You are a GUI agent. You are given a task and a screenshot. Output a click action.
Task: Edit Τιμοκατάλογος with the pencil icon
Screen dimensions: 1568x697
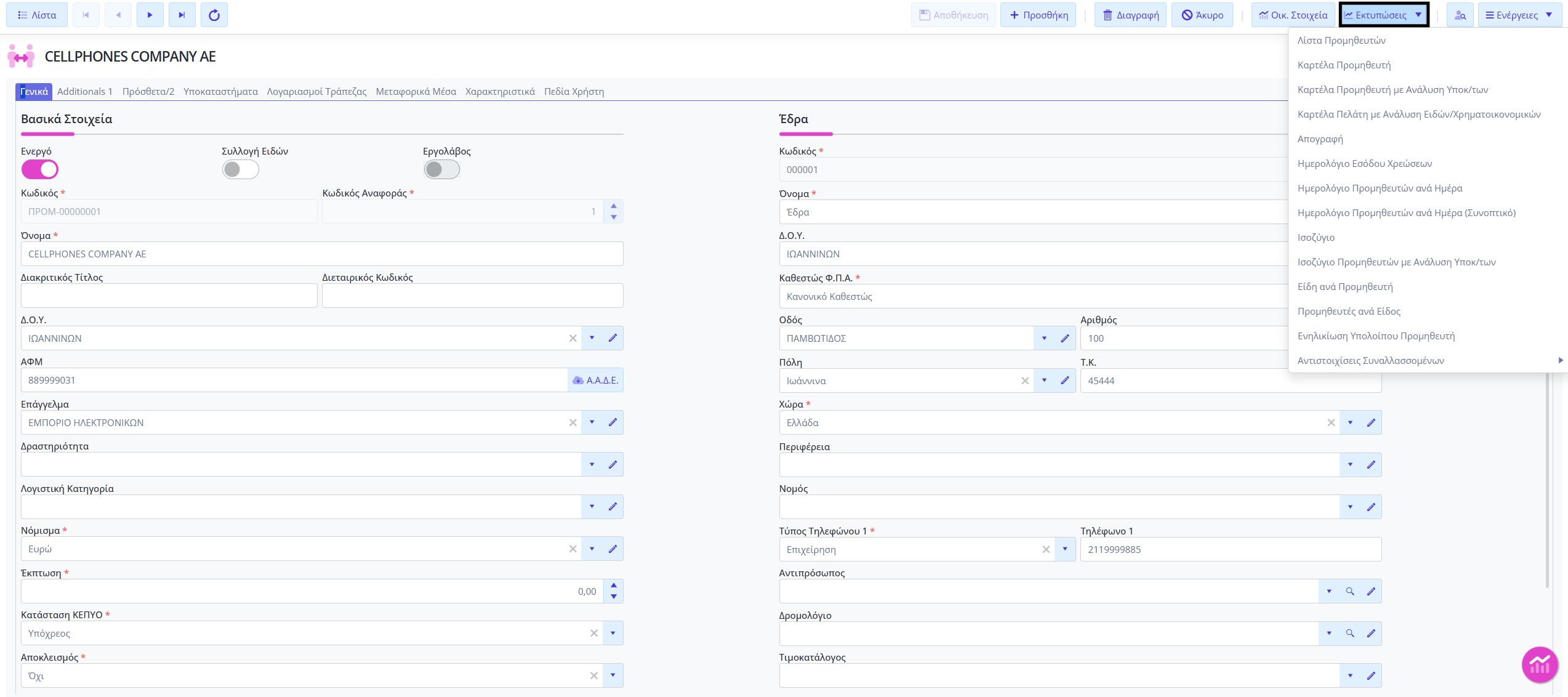(1371, 675)
